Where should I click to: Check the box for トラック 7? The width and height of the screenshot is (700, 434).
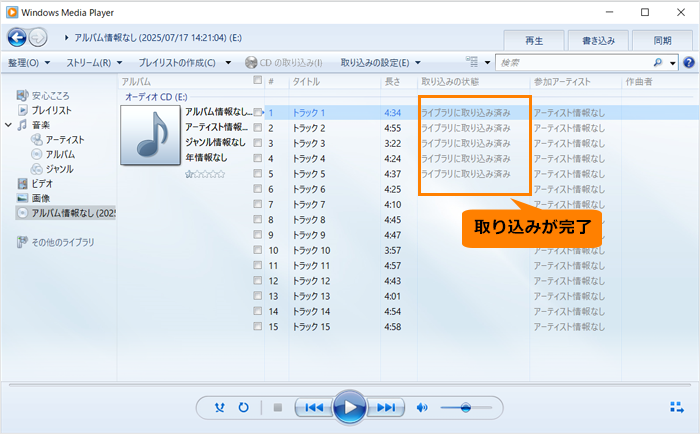click(258, 204)
